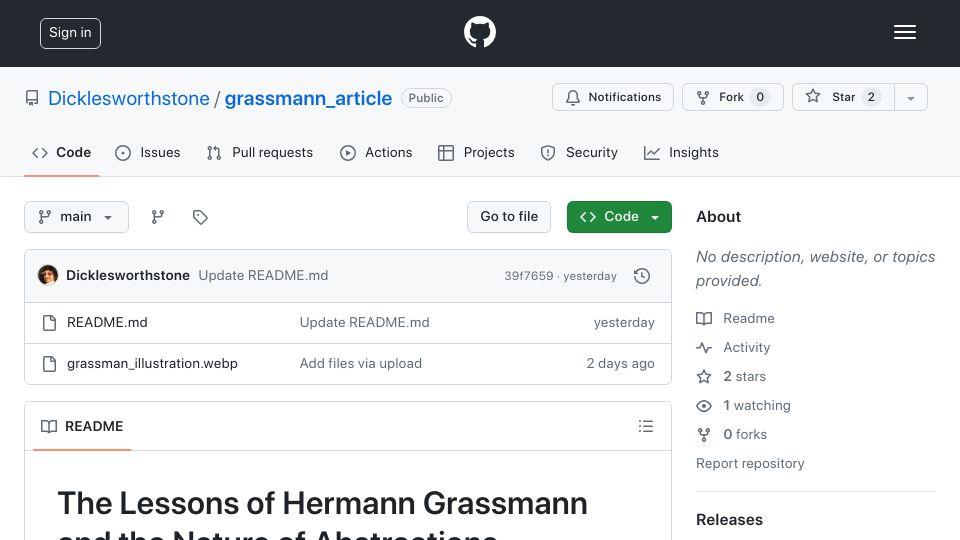Open the hamburger navigation menu
Screen dimensions: 960x540
click(x=904, y=32)
